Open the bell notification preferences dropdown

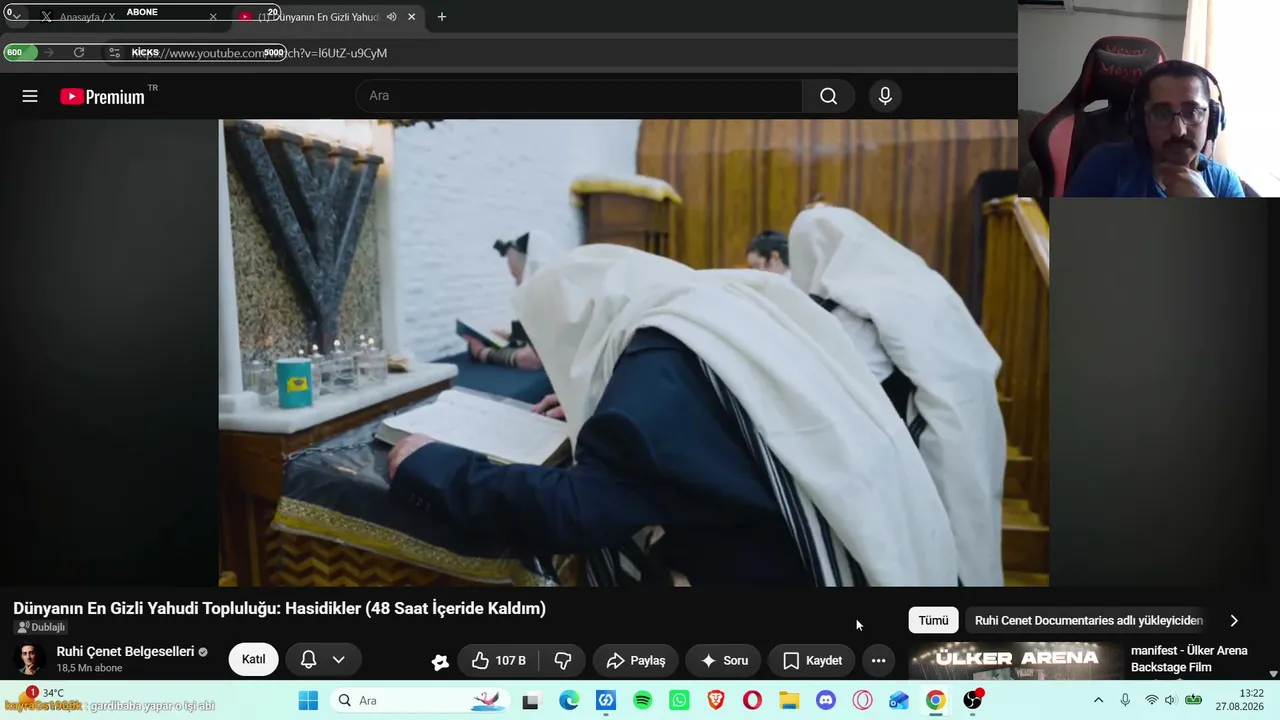pos(323,660)
